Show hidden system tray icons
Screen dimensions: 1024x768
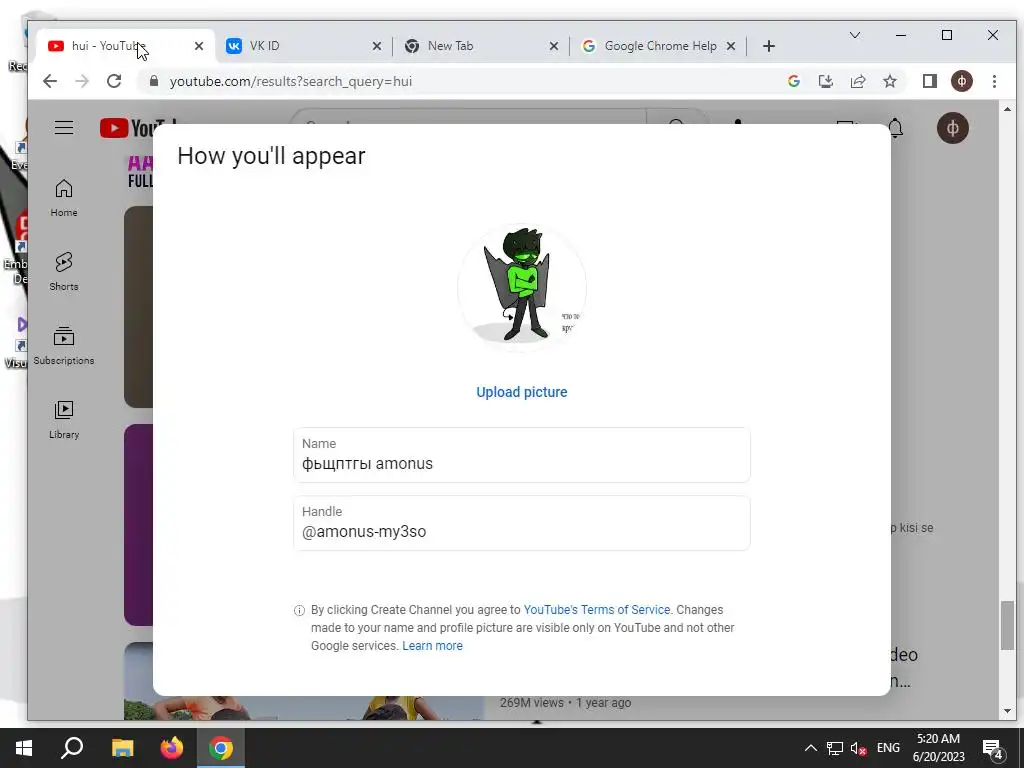[x=810, y=748]
